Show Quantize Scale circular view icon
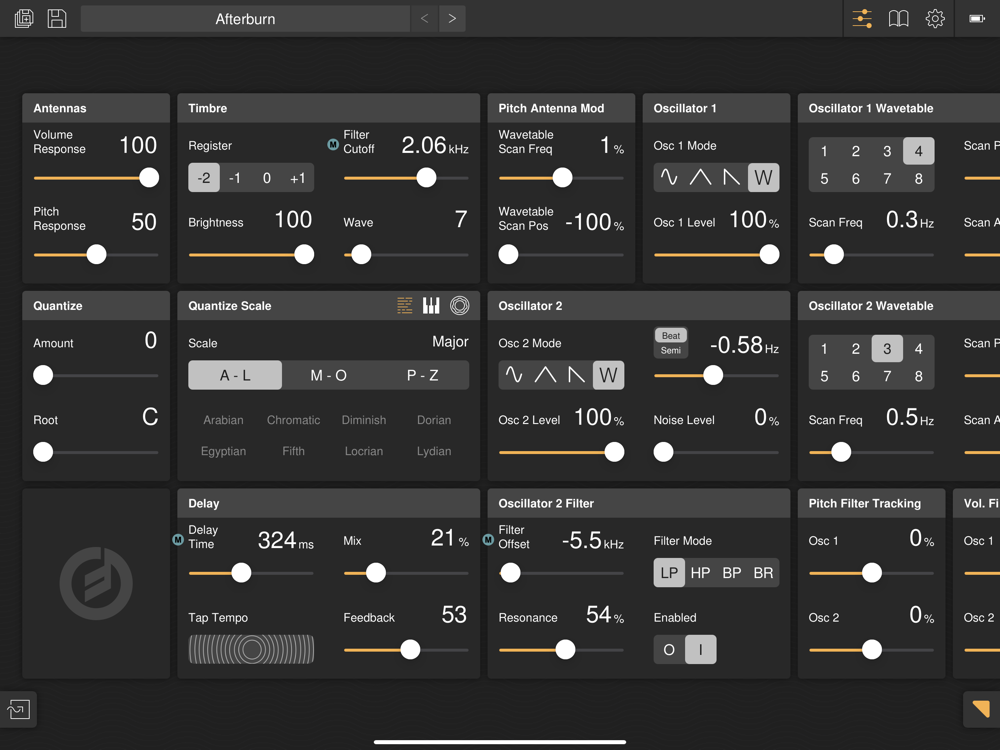1000x750 pixels. 459,305
